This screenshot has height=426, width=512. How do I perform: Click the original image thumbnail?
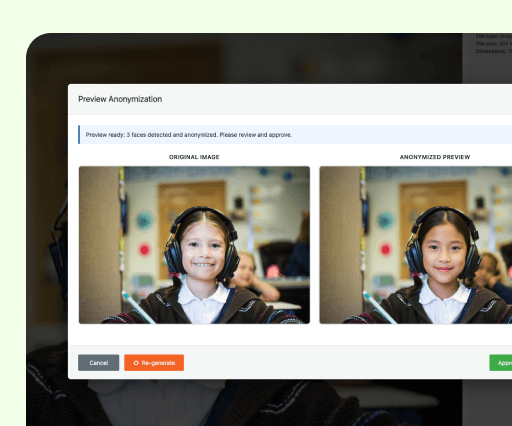(x=194, y=245)
